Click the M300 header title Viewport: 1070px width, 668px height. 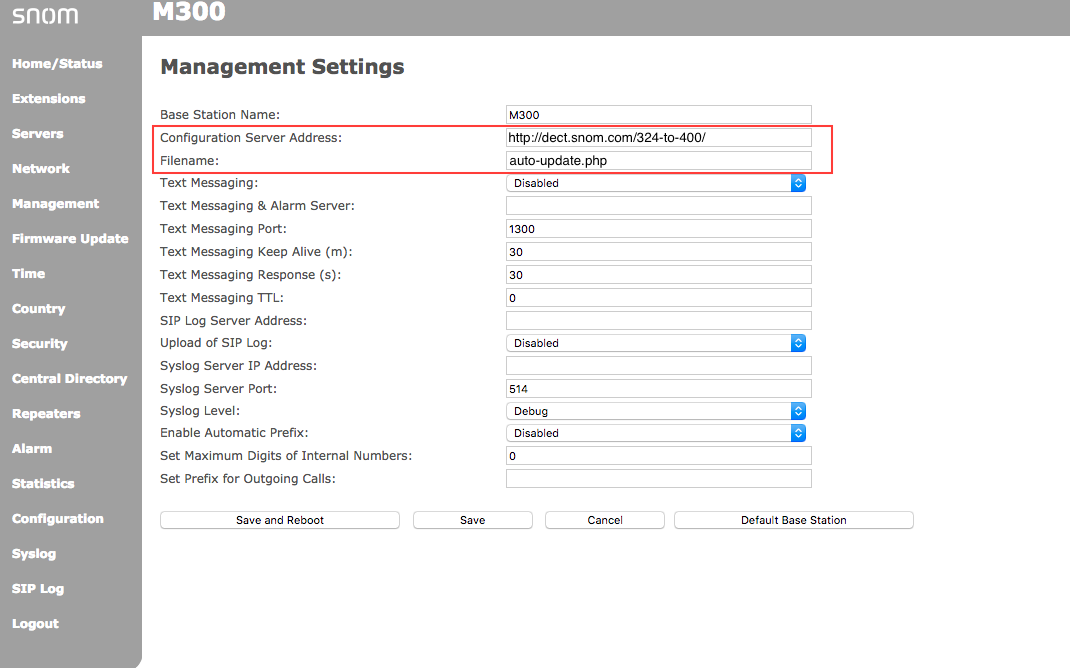pos(189,12)
